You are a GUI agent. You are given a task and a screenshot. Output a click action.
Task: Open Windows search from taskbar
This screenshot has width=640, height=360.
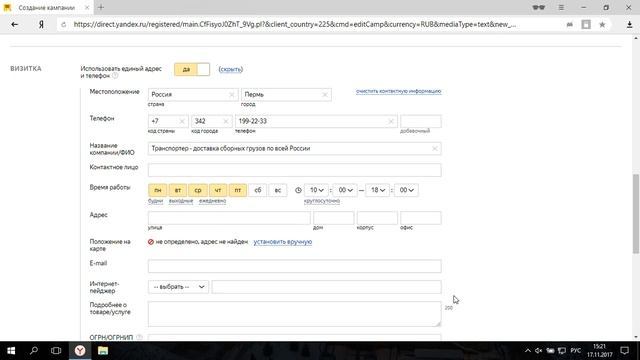pyautogui.click(x=34, y=351)
